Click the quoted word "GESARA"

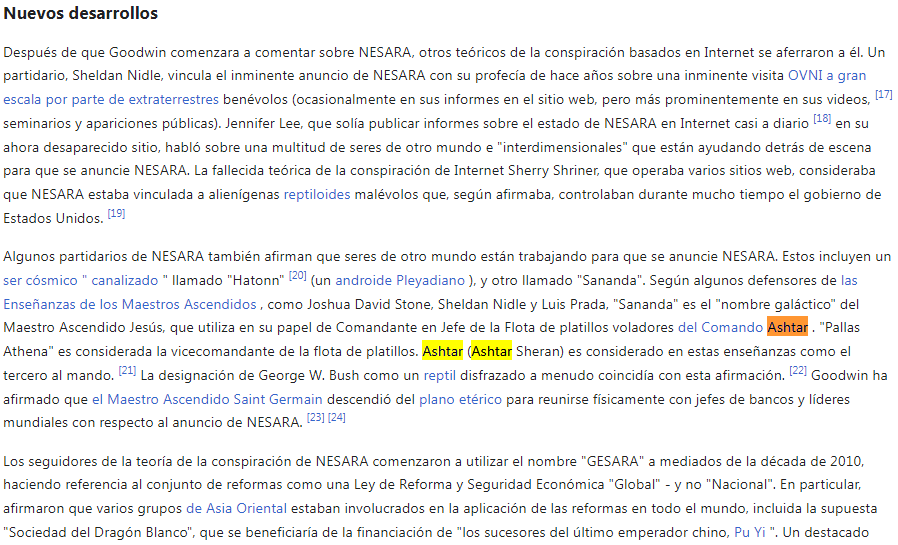click(611, 461)
